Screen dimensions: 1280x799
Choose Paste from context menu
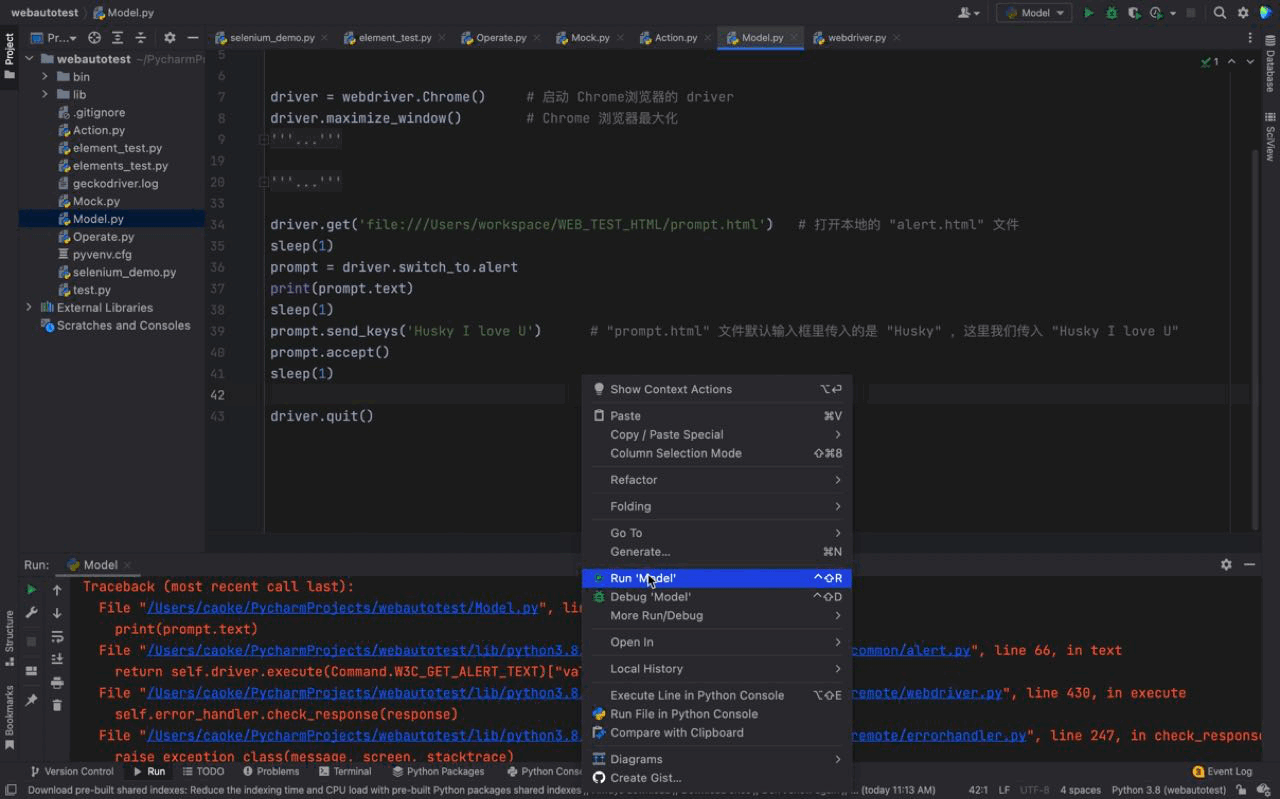[716, 416]
